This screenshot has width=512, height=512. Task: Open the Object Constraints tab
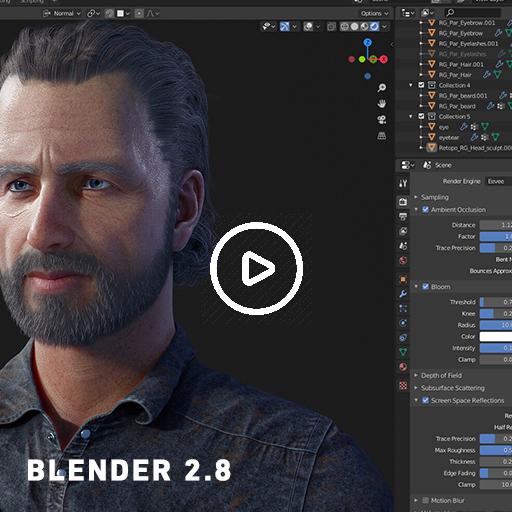403,338
